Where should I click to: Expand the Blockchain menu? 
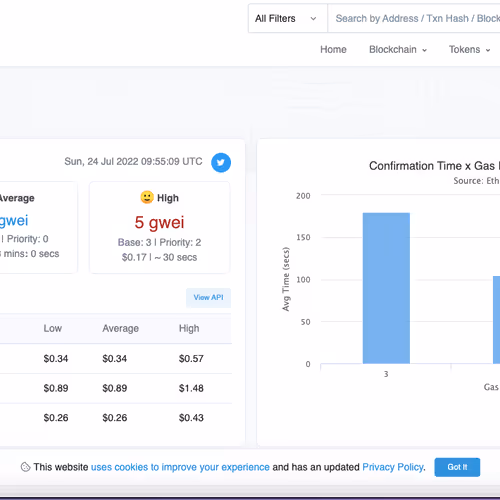(x=398, y=50)
